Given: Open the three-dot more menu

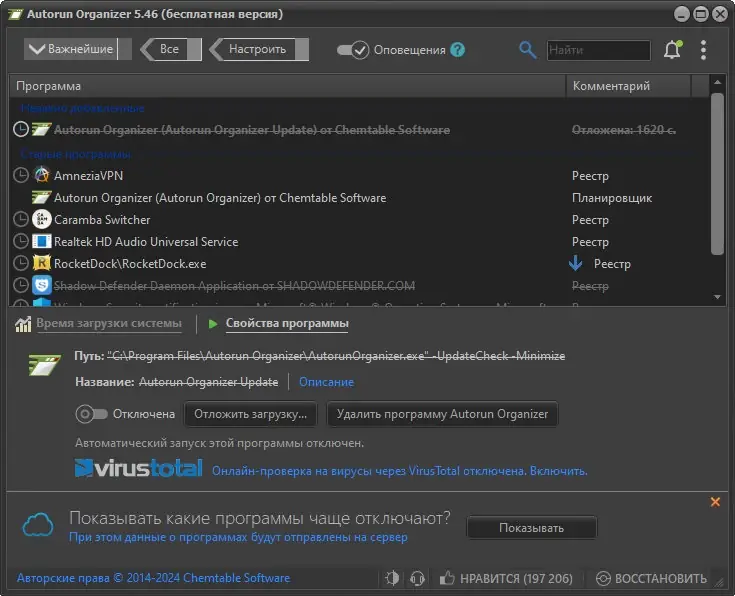Looking at the screenshot, I should click(703, 50).
